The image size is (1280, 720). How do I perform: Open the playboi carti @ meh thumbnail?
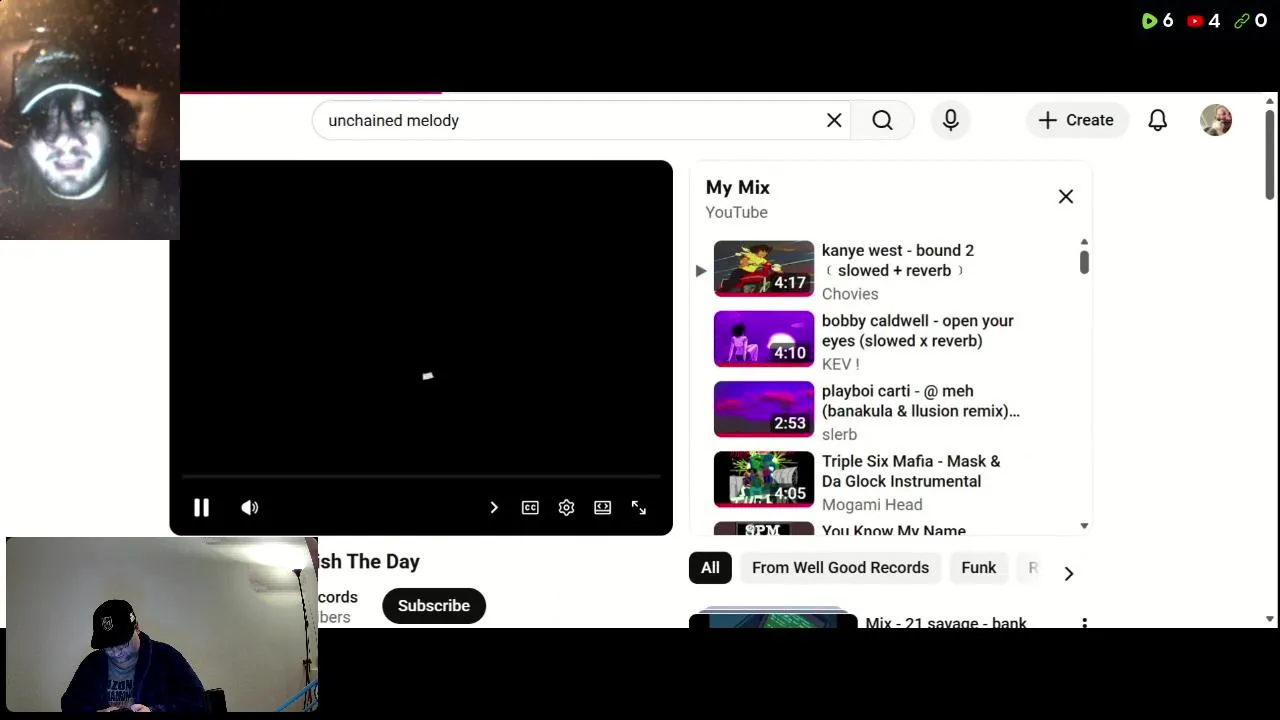click(764, 409)
